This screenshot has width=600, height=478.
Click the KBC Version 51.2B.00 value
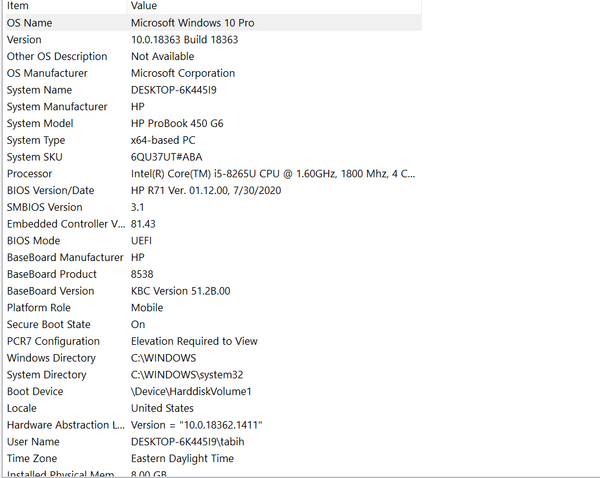point(181,291)
